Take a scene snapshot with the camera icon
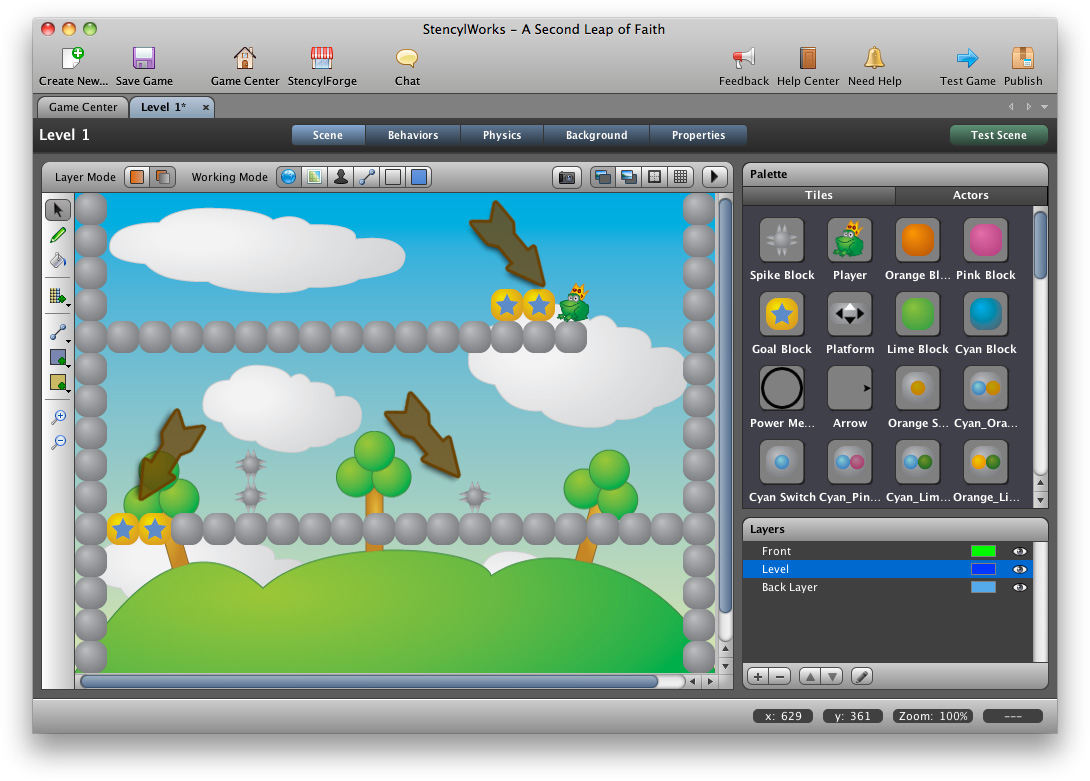The height and width of the screenshot is (781, 1090). click(567, 177)
